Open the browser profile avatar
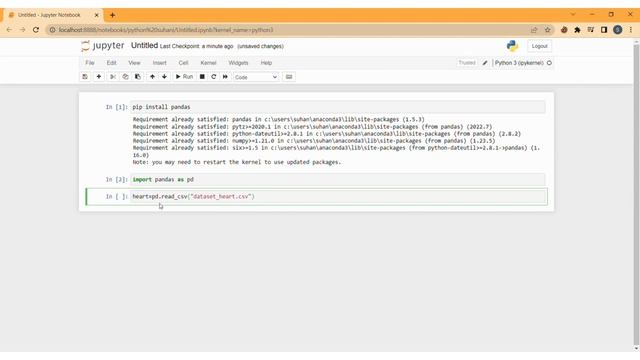The image size is (640, 360). click(x=618, y=30)
